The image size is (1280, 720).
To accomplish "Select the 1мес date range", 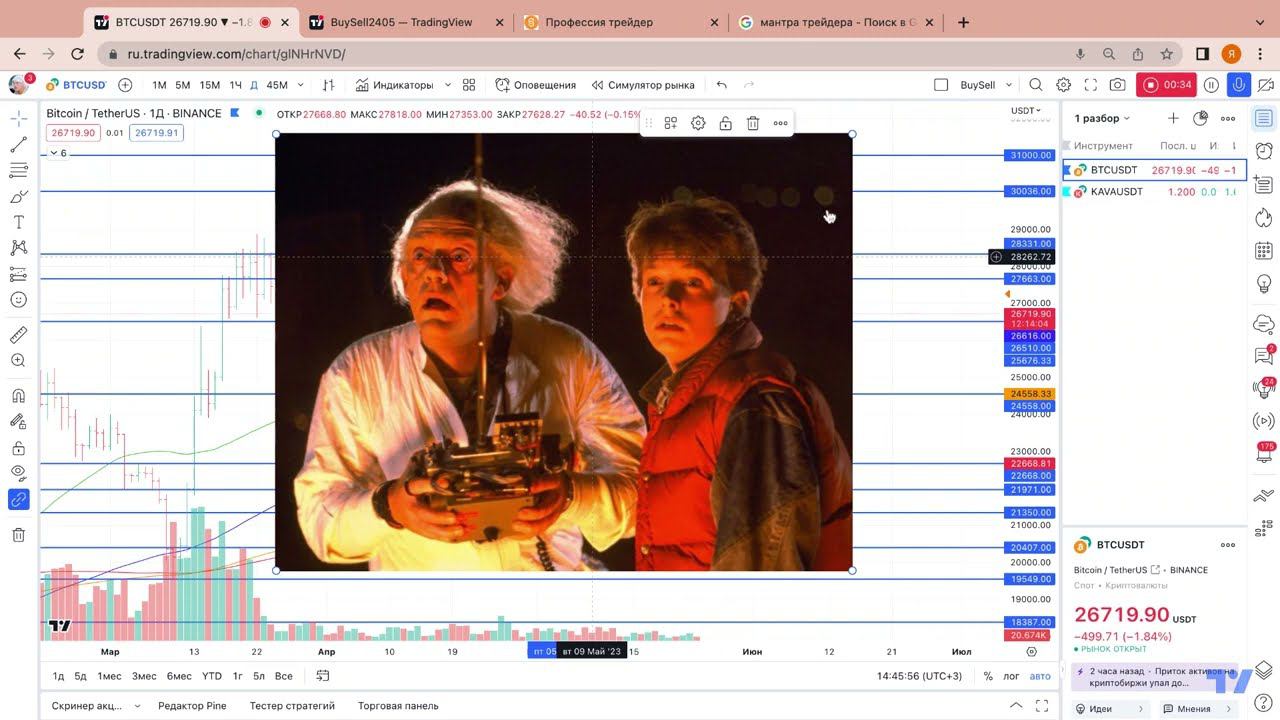I will point(109,676).
